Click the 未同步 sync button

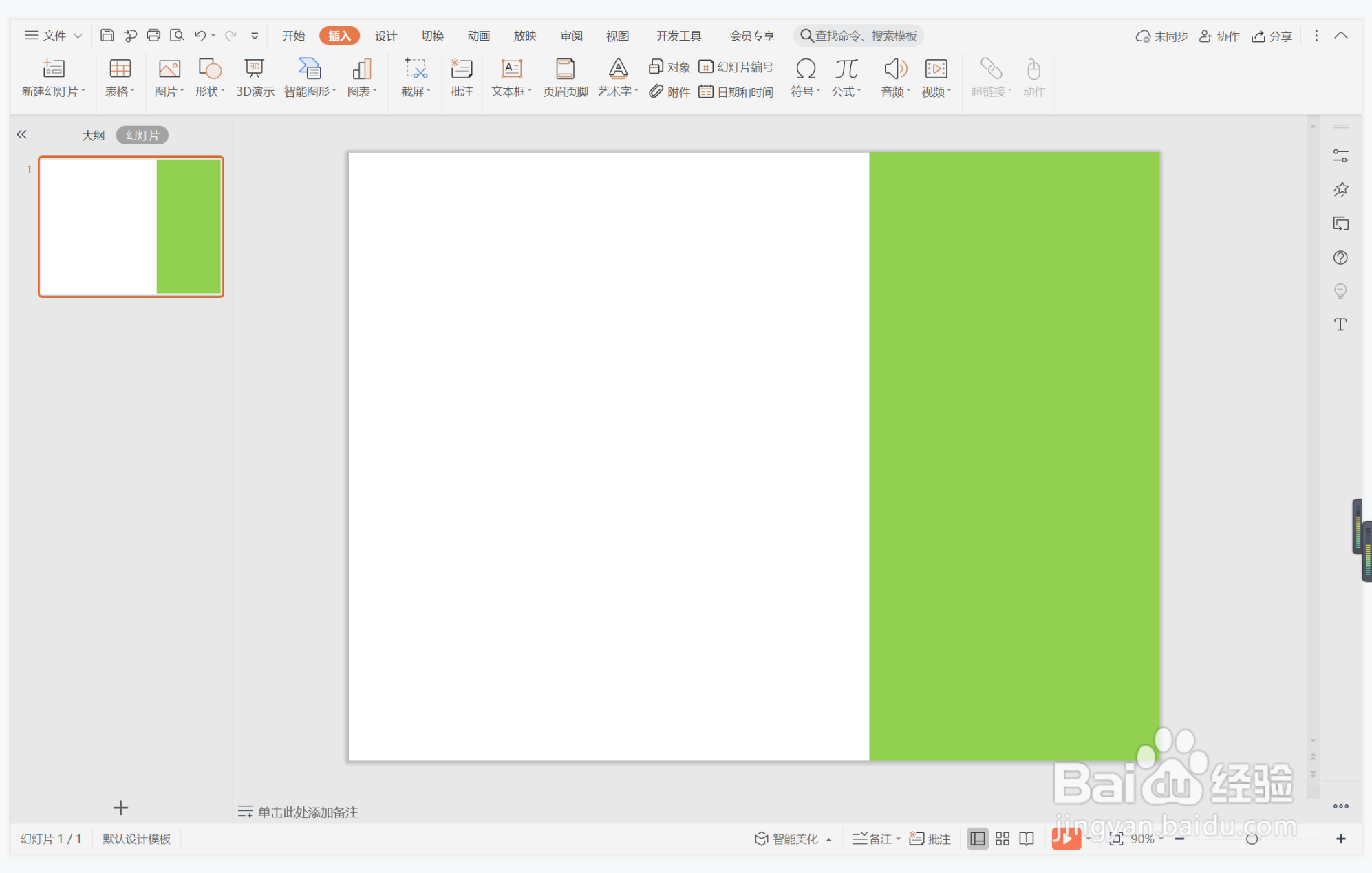[1161, 36]
